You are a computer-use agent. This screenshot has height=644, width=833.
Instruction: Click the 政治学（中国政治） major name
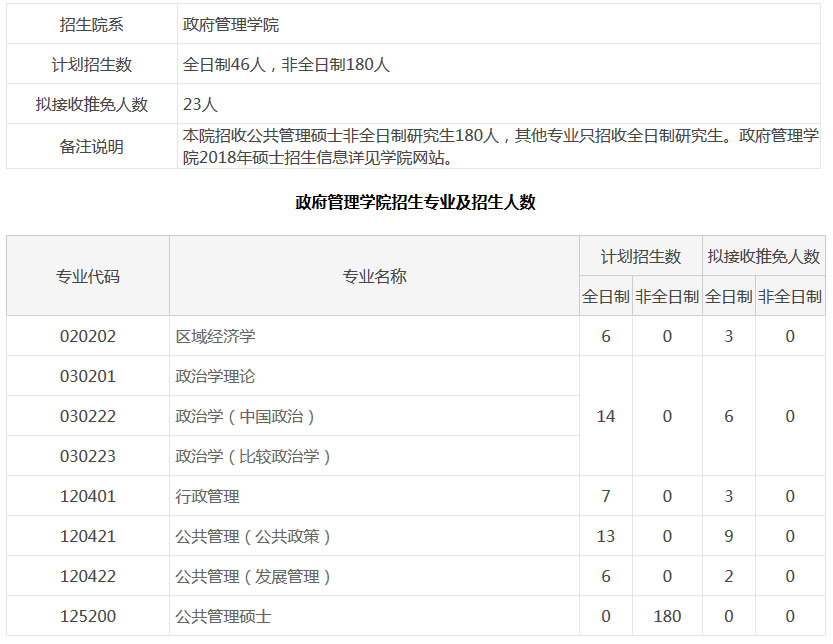tap(253, 416)
